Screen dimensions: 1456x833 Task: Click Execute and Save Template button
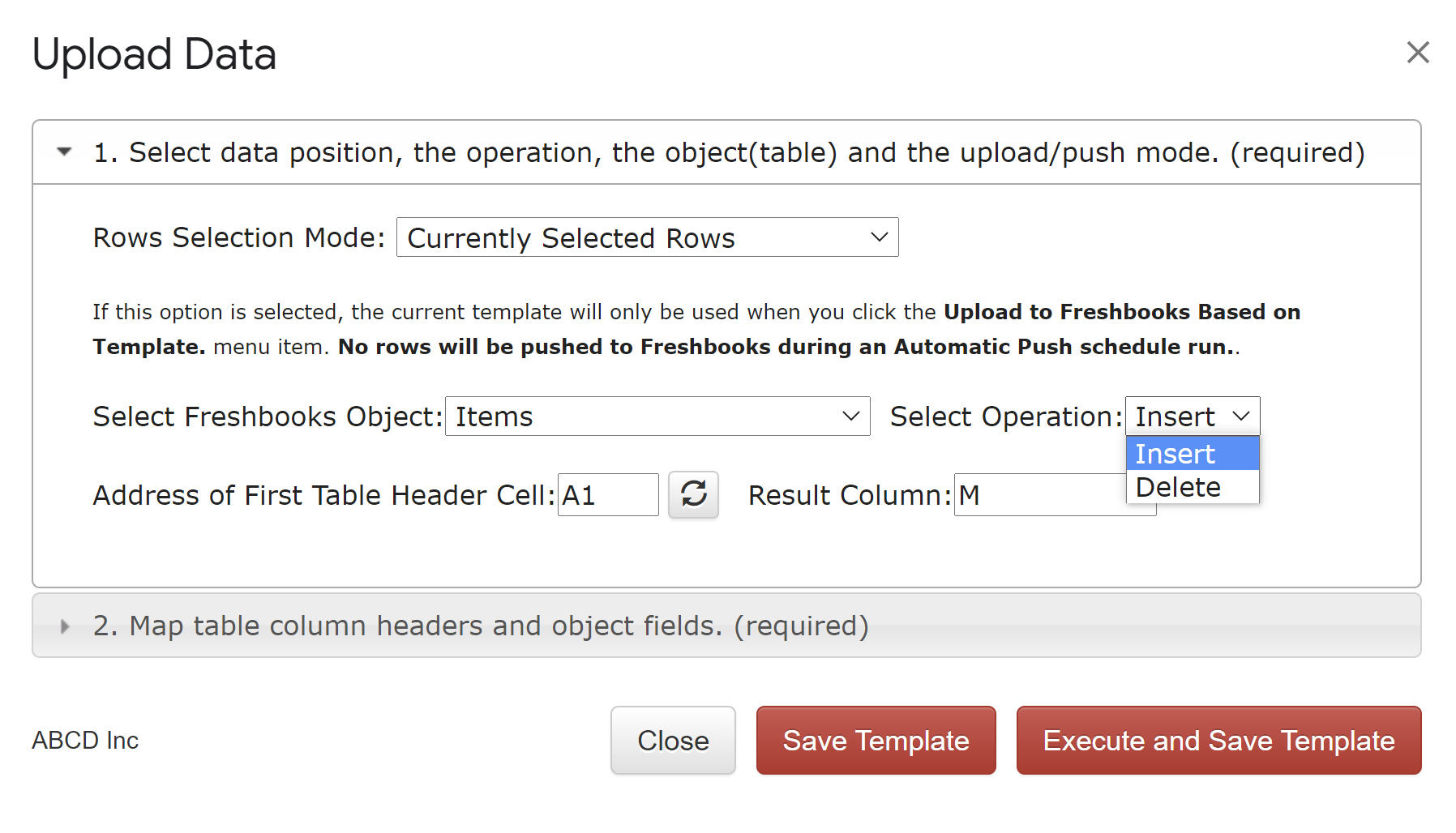click(x=1218, y=740)
